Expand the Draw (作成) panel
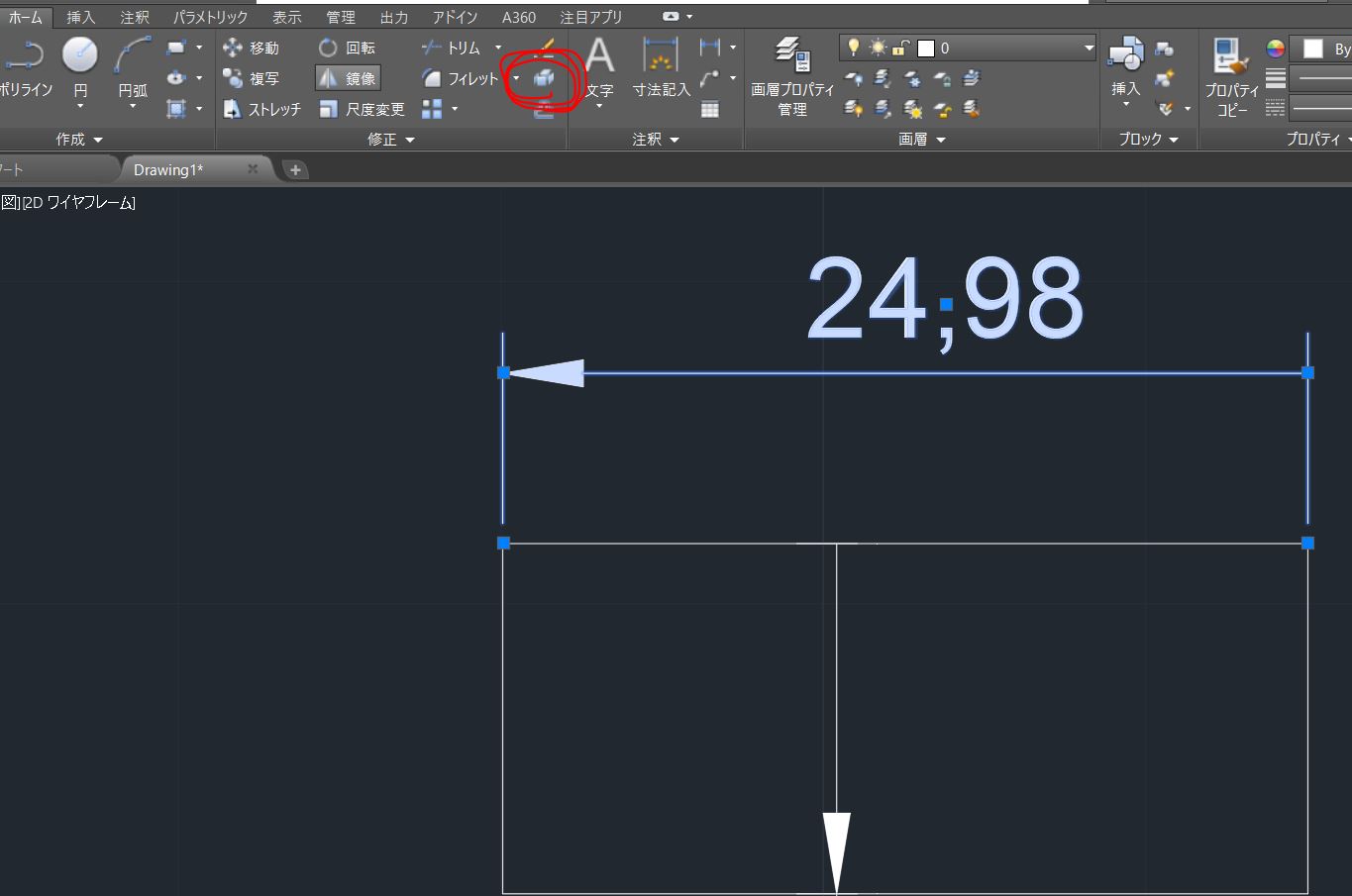The width and height of the screenshot is (1352, 896). 79,140
